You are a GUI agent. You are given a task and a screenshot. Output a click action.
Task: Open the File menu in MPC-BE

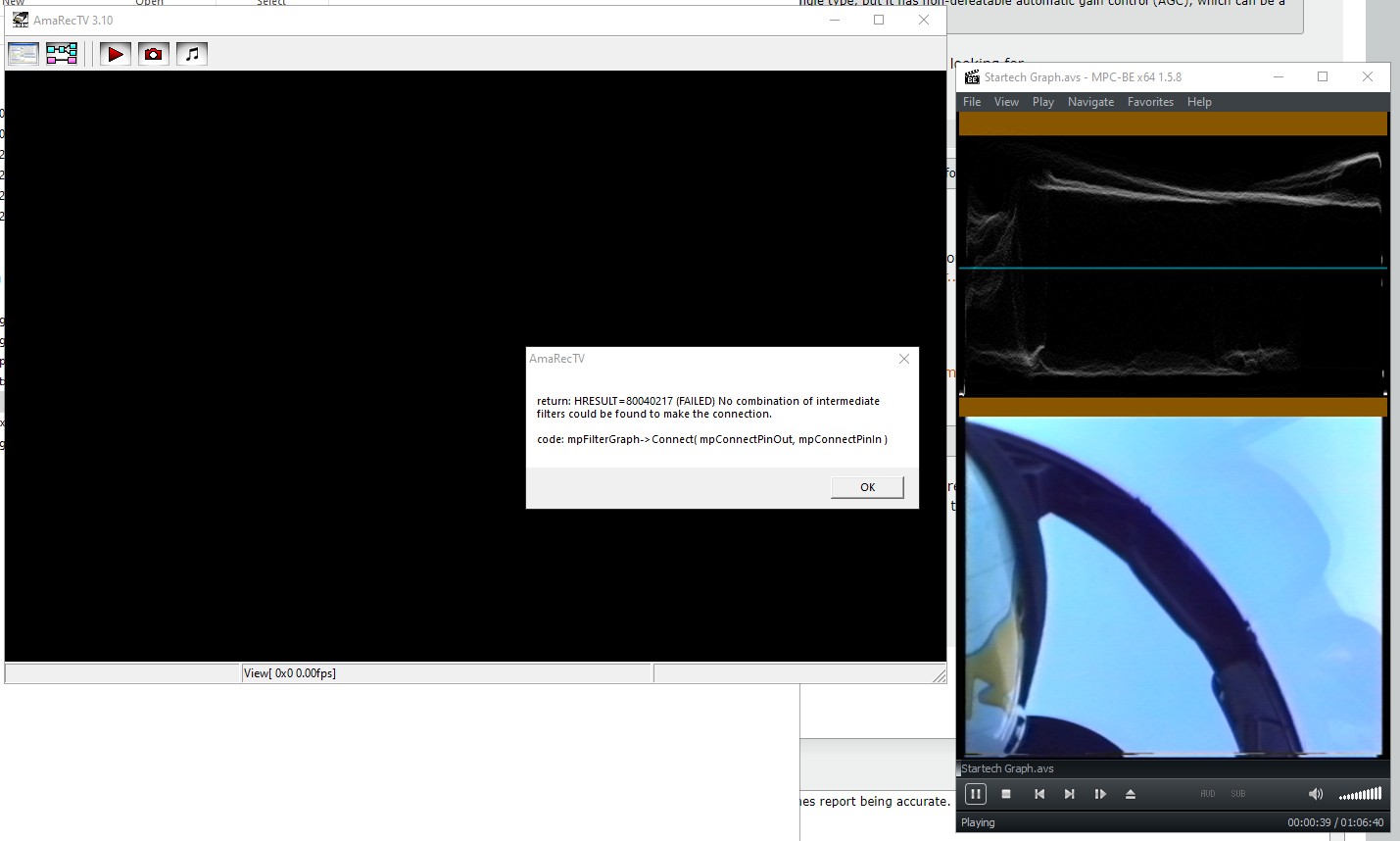tap(972, 102)
